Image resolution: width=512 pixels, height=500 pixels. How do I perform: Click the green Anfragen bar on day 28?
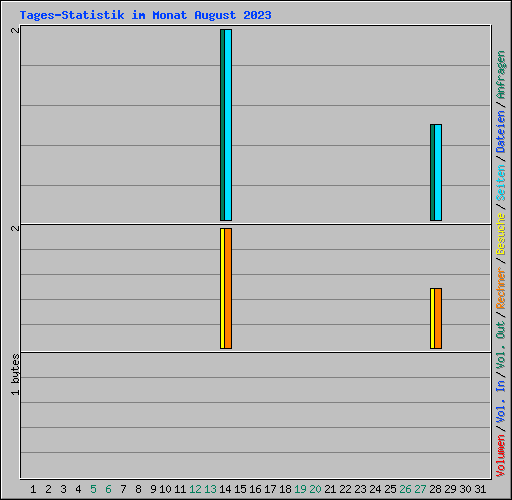(432, 172)
